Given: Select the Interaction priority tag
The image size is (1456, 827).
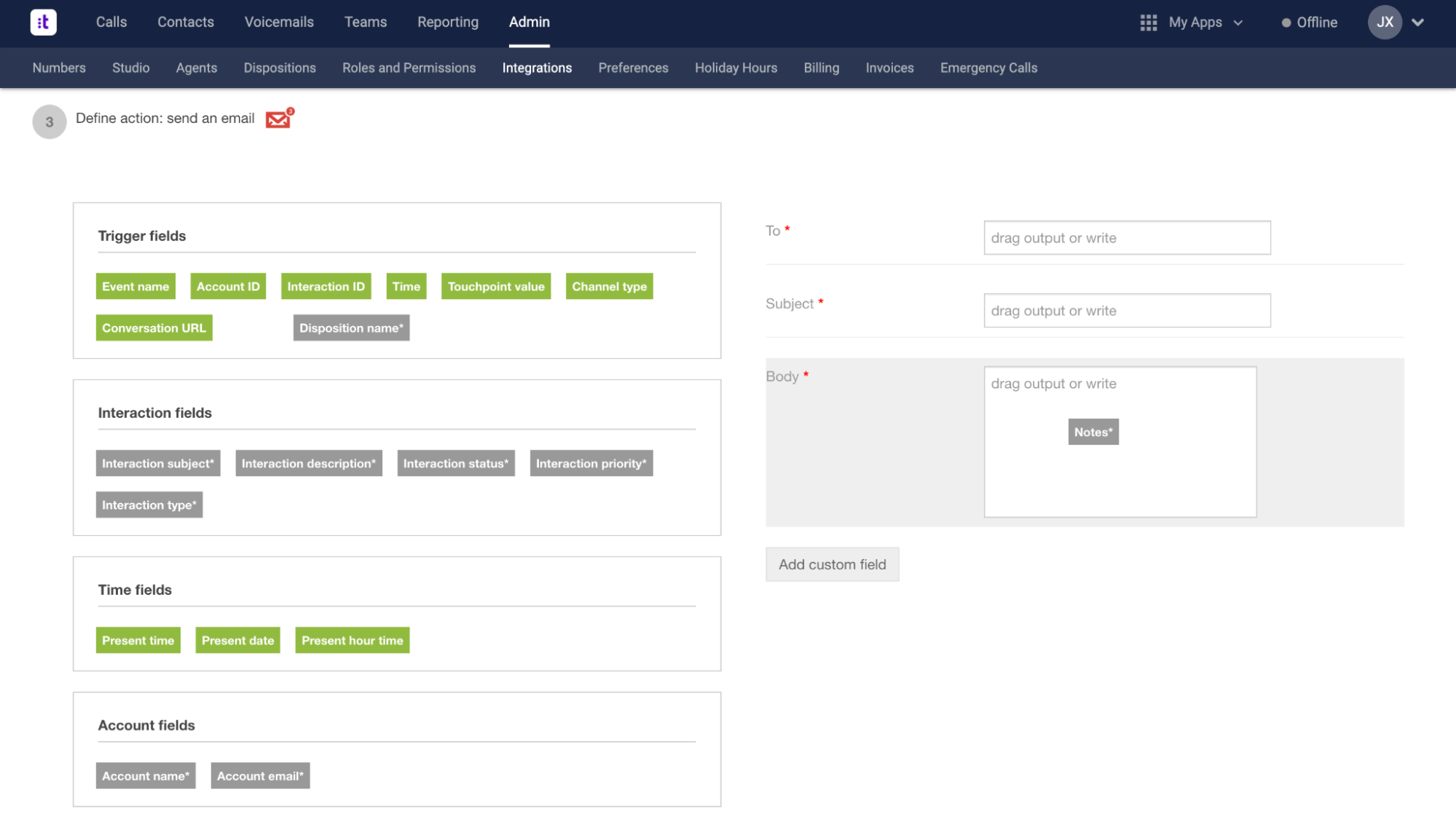Looking at the screenshot, I should click(x=591, y=464).
